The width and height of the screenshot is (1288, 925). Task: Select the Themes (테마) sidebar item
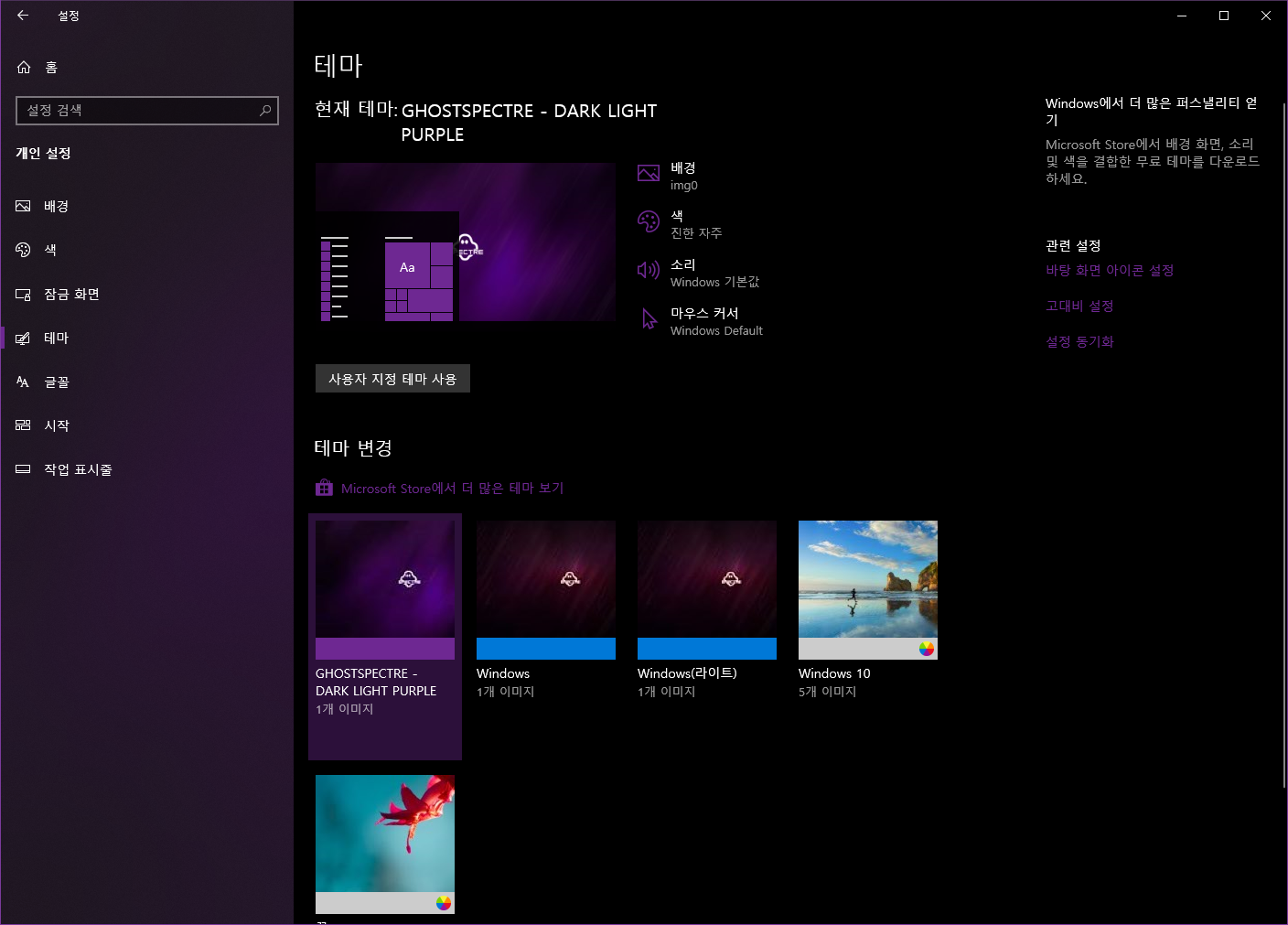pos(146,338)
